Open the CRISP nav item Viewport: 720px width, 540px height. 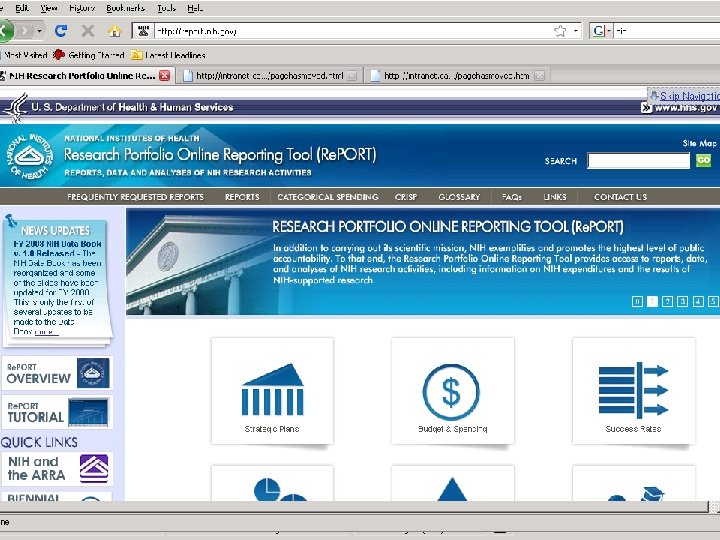(406, 197)
